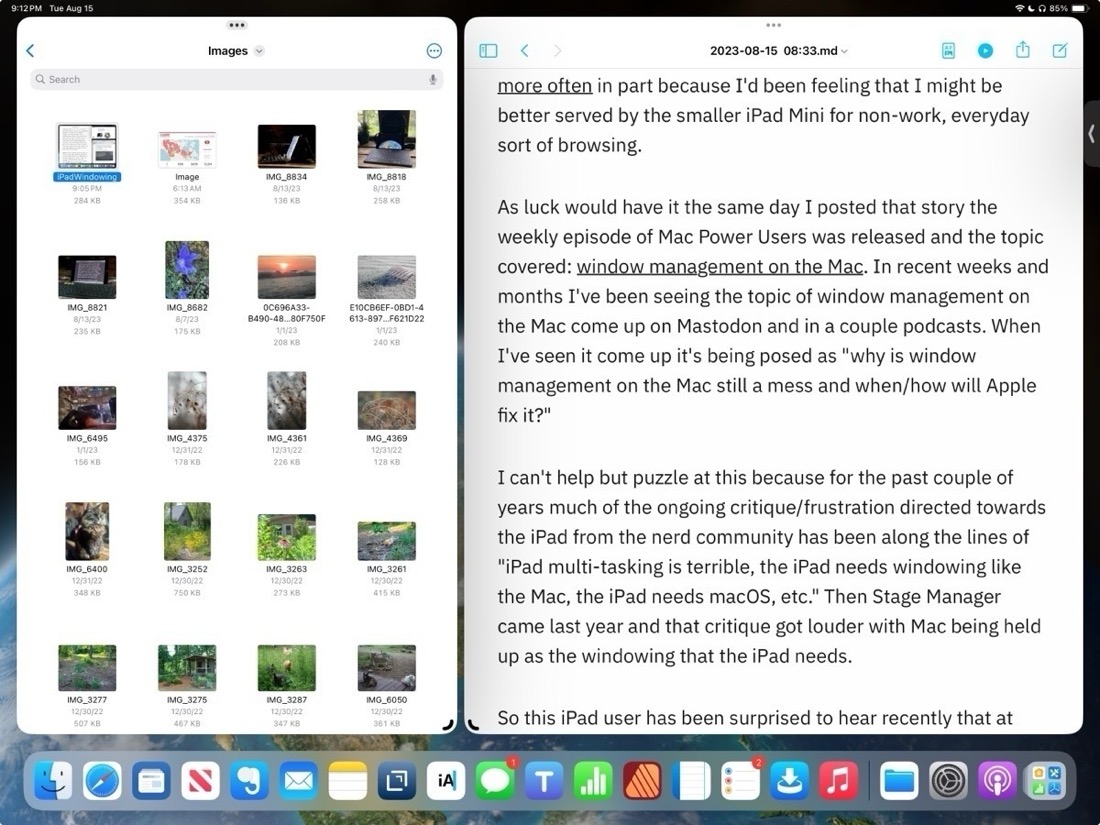Open the text statistics tool in editor toolbar
1100x825 pixels.
click(x=948, y=50)
